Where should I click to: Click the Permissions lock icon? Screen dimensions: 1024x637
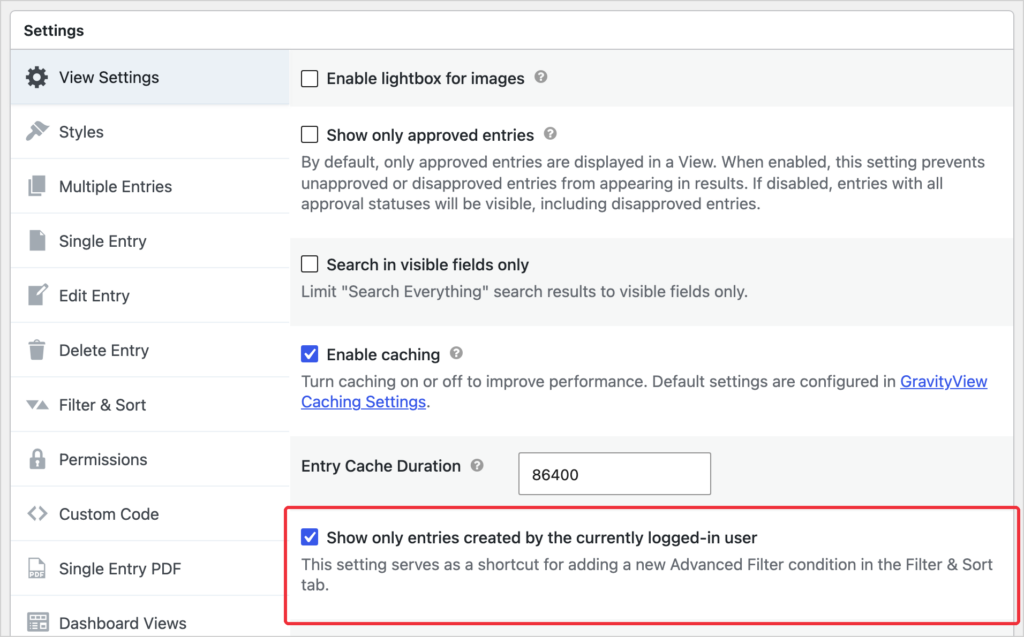click(37, 459)
